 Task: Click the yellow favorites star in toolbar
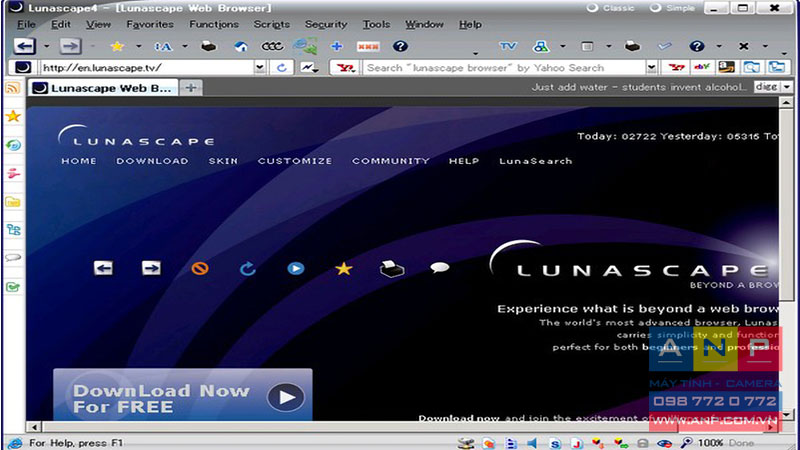point(117,46)
